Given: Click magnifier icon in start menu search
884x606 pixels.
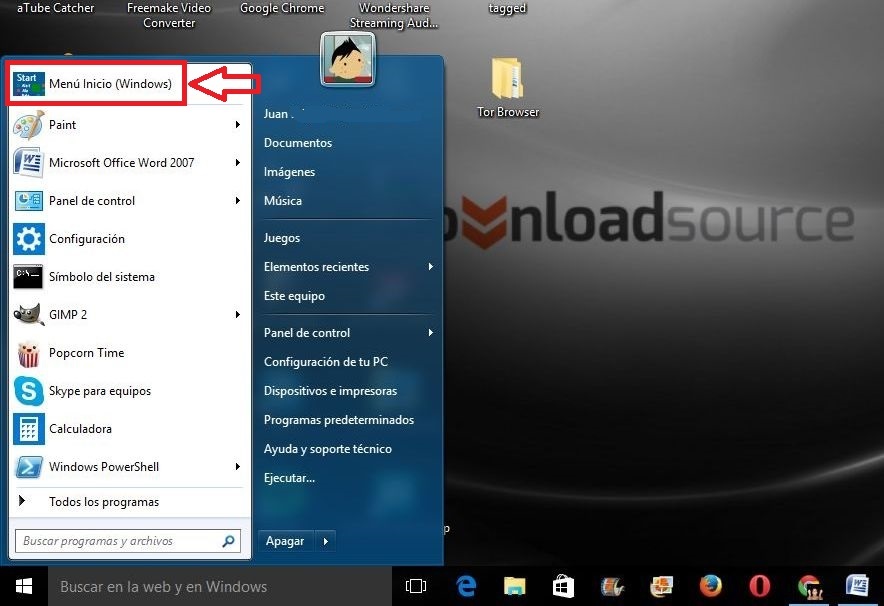Looking at the screenshot, I should pos(228,541).
